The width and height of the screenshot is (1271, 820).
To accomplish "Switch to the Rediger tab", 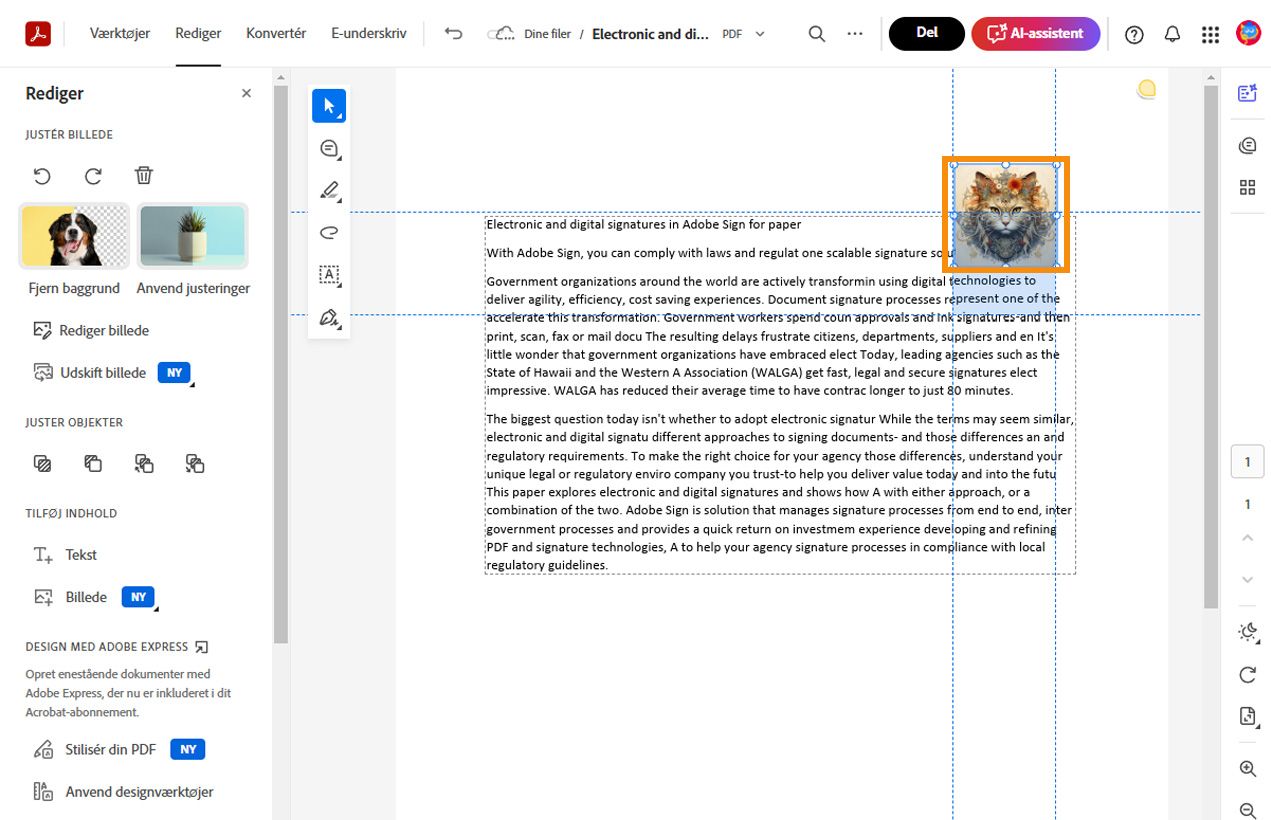I will tap(198, 33).
